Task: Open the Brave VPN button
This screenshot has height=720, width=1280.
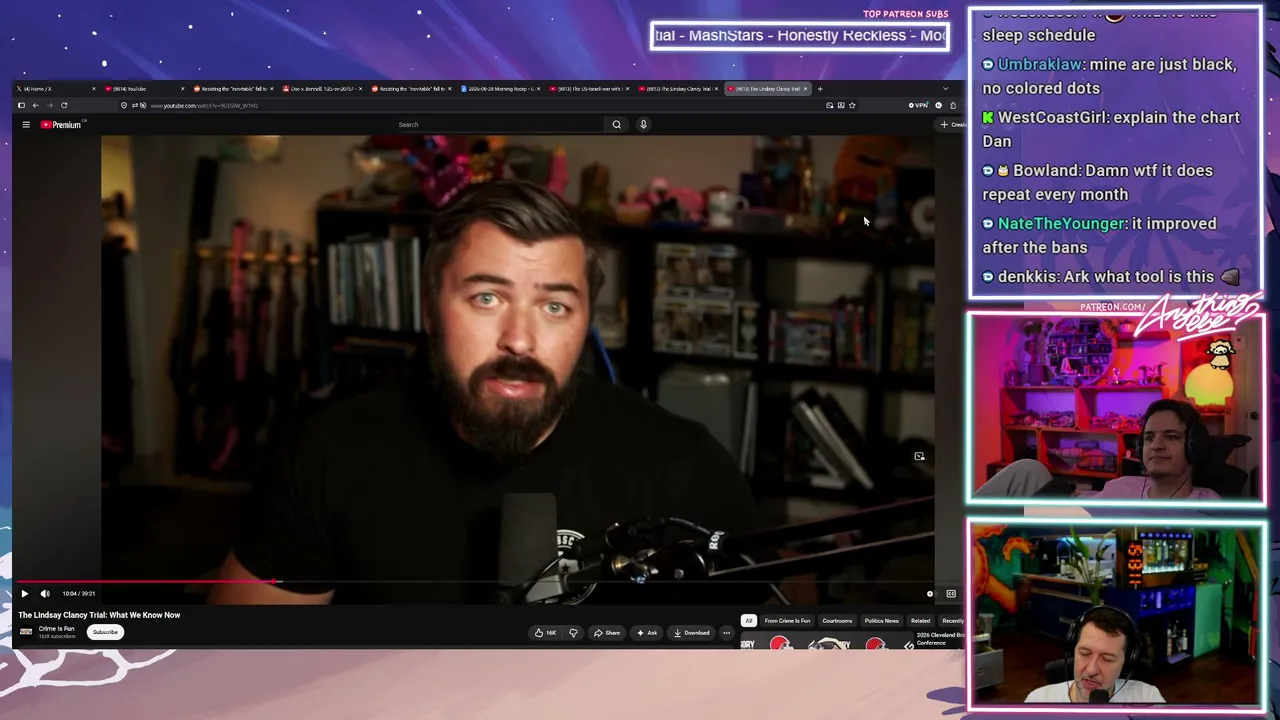Action: pyautogui.click(x=917, y=105)
